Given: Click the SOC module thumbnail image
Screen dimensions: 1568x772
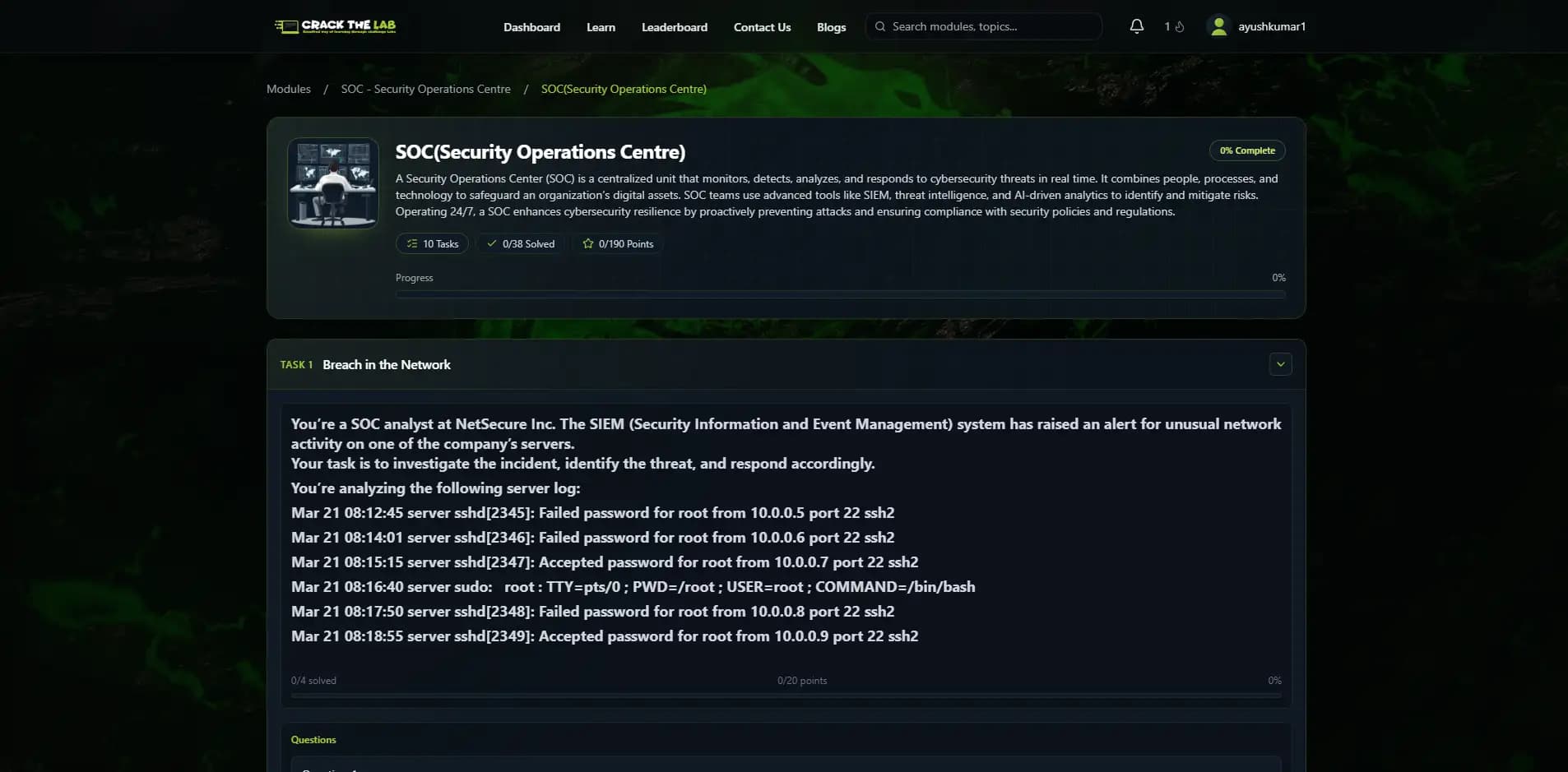Looking at the screenshot, I should click(332, 183).
